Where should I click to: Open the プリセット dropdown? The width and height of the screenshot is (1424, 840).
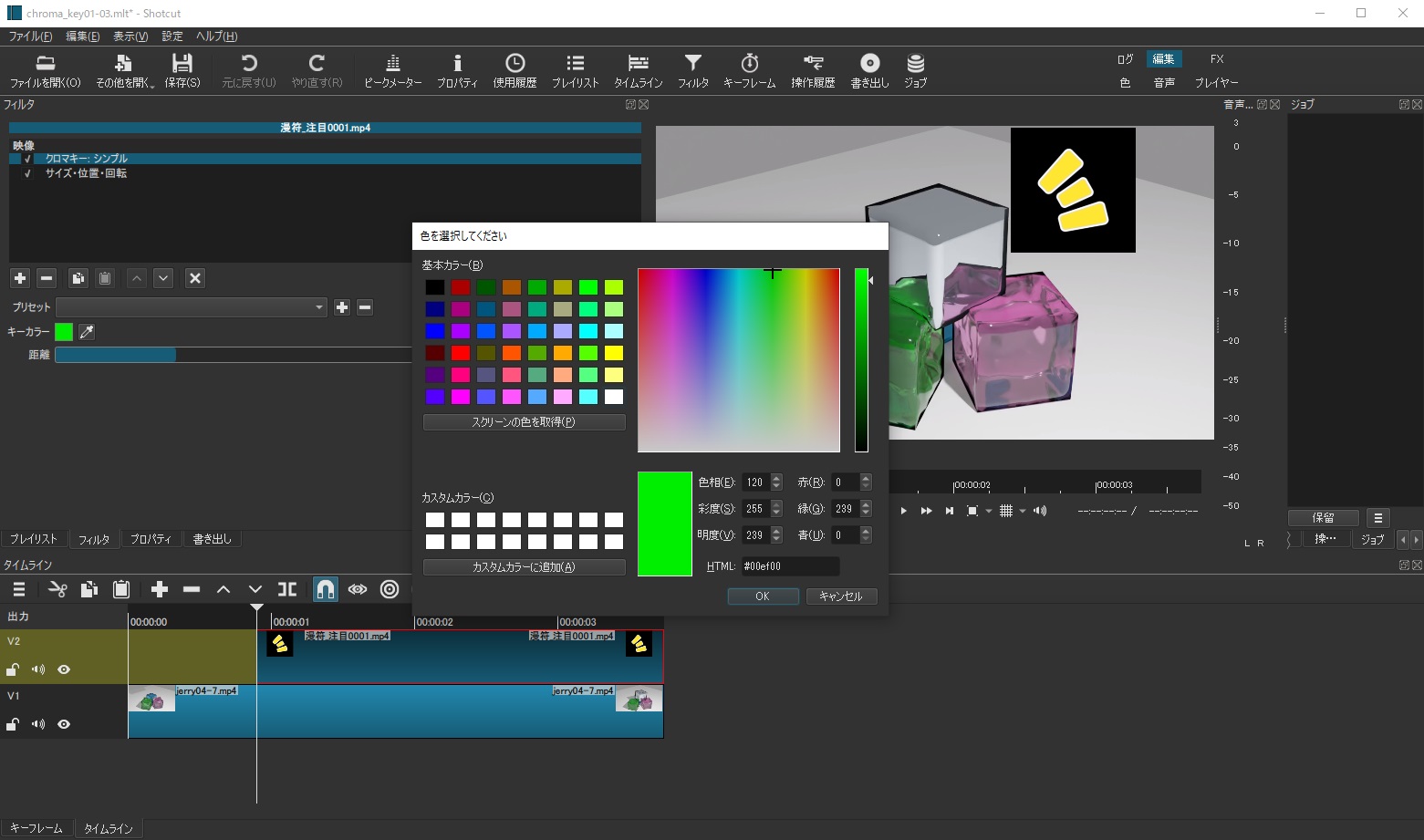pos(192,307)
